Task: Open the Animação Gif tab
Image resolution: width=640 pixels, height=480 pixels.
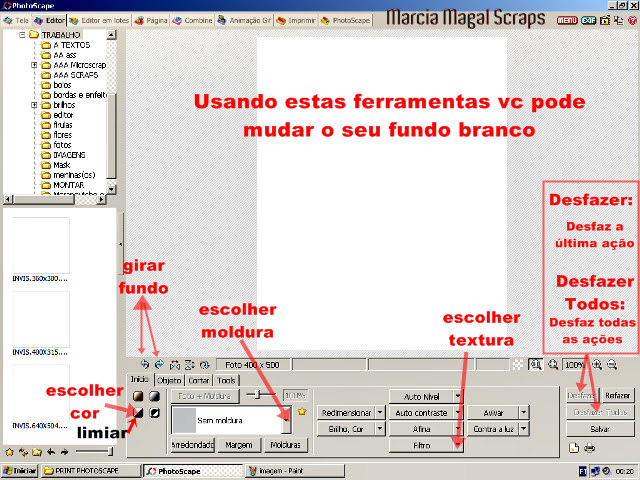Action: 244,20
